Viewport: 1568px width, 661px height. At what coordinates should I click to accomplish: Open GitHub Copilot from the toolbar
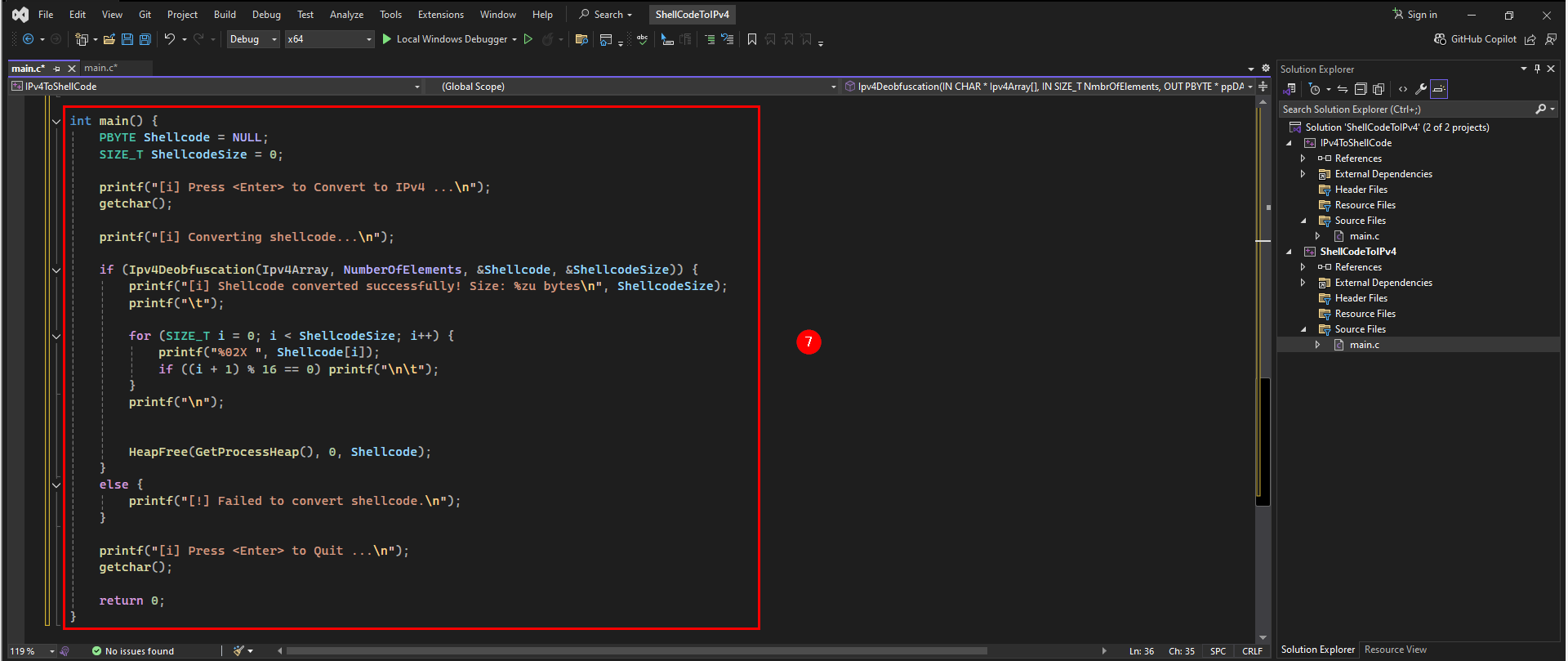click(x=1476, y=39)
